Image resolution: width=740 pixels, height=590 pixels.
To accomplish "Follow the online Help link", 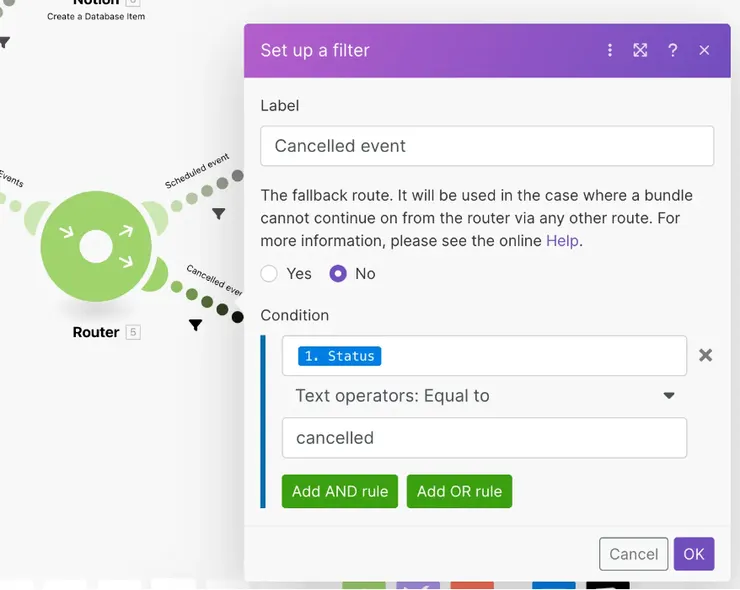I will point(562,241).
